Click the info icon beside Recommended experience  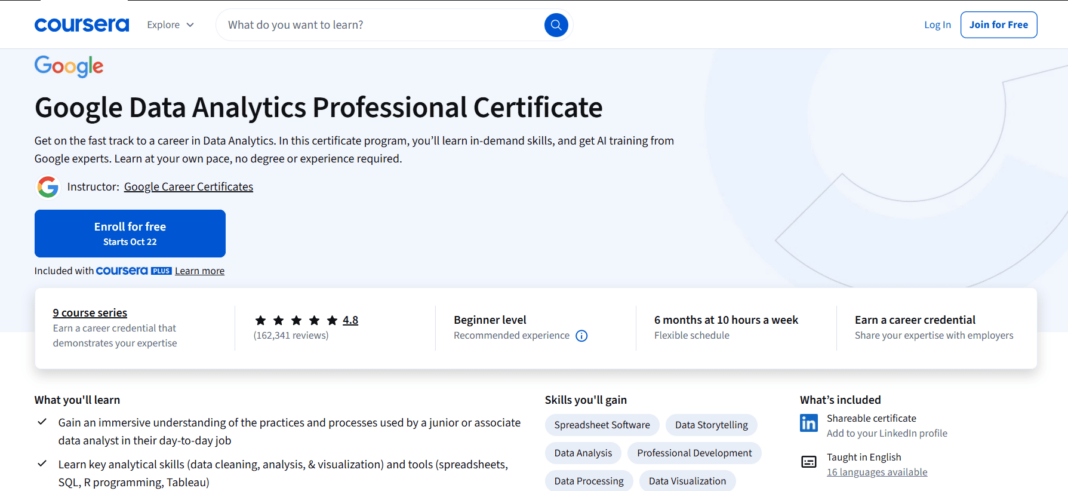click(x=582, y=336)
